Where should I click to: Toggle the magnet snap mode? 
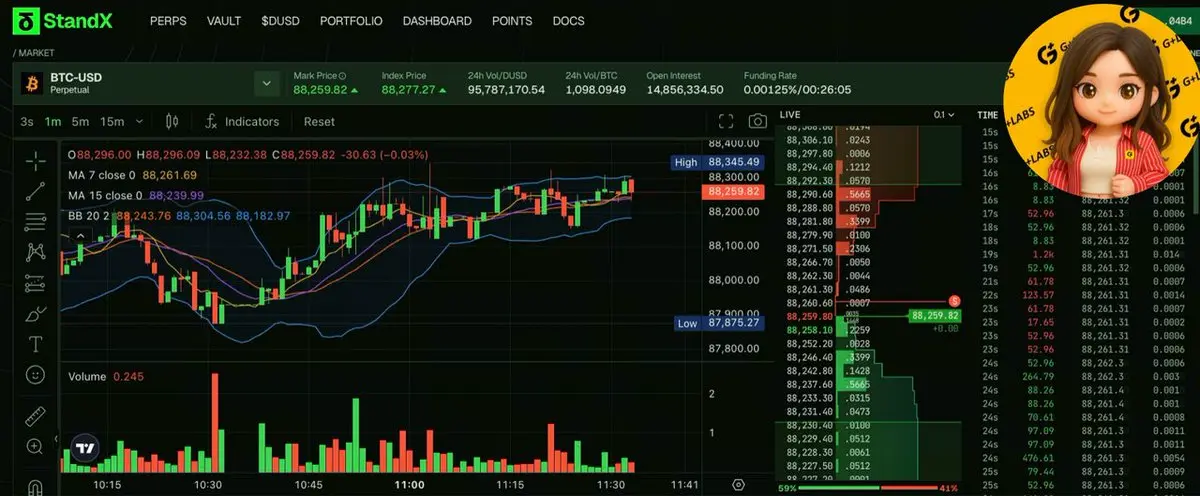[35, 487]
